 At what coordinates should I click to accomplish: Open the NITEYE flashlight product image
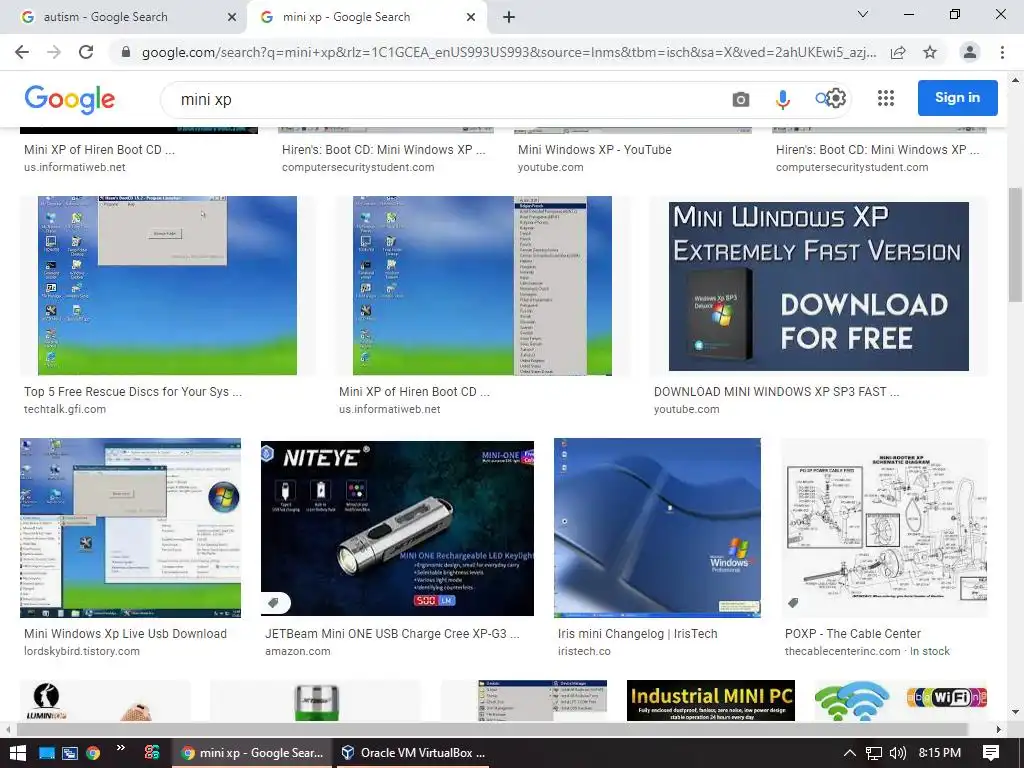397,528
